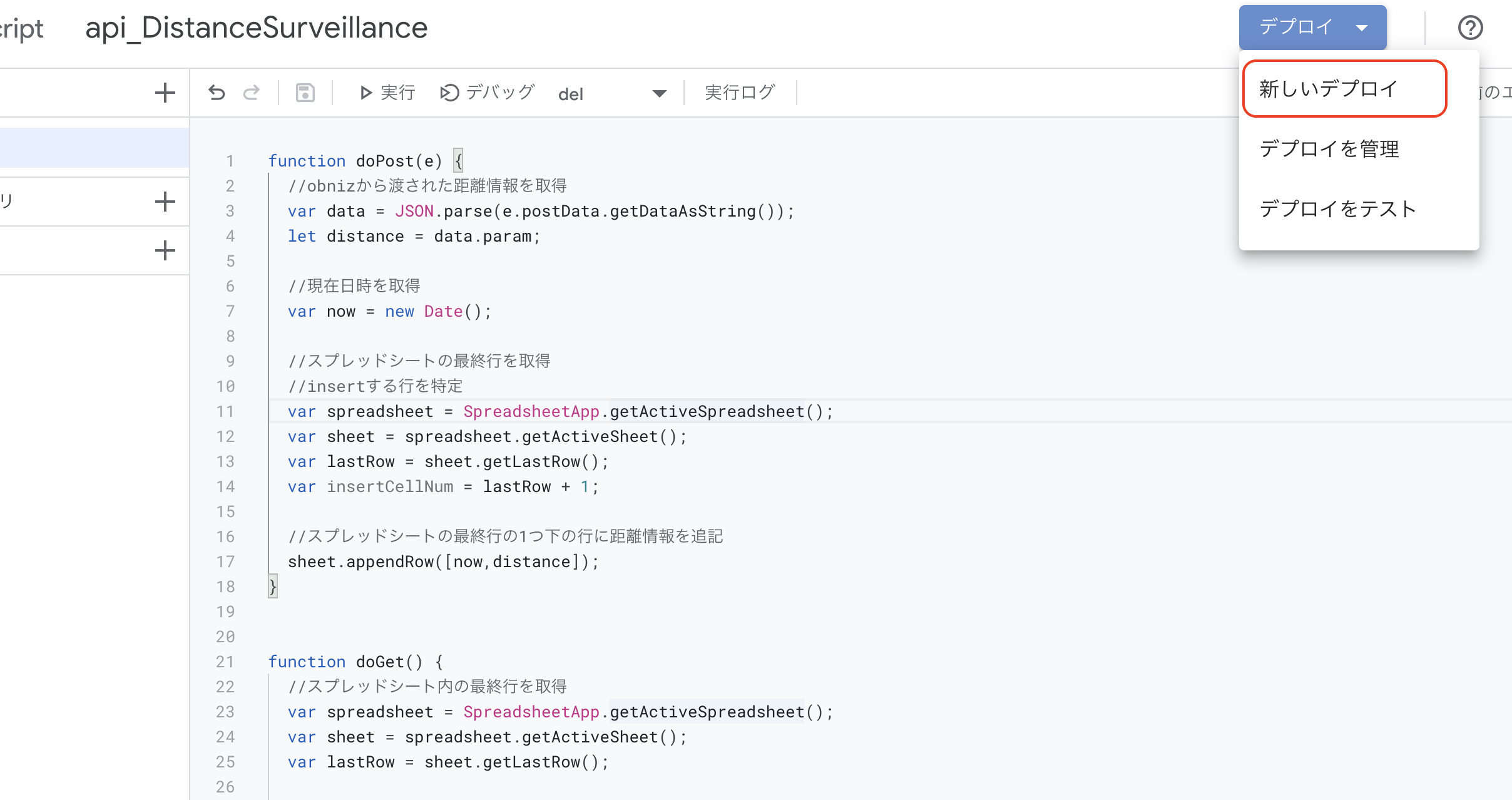Screen dimensions: 1512x800
Task: Click line number 21 in gutter
Action: pyautogui.click(x=225, y=662)
